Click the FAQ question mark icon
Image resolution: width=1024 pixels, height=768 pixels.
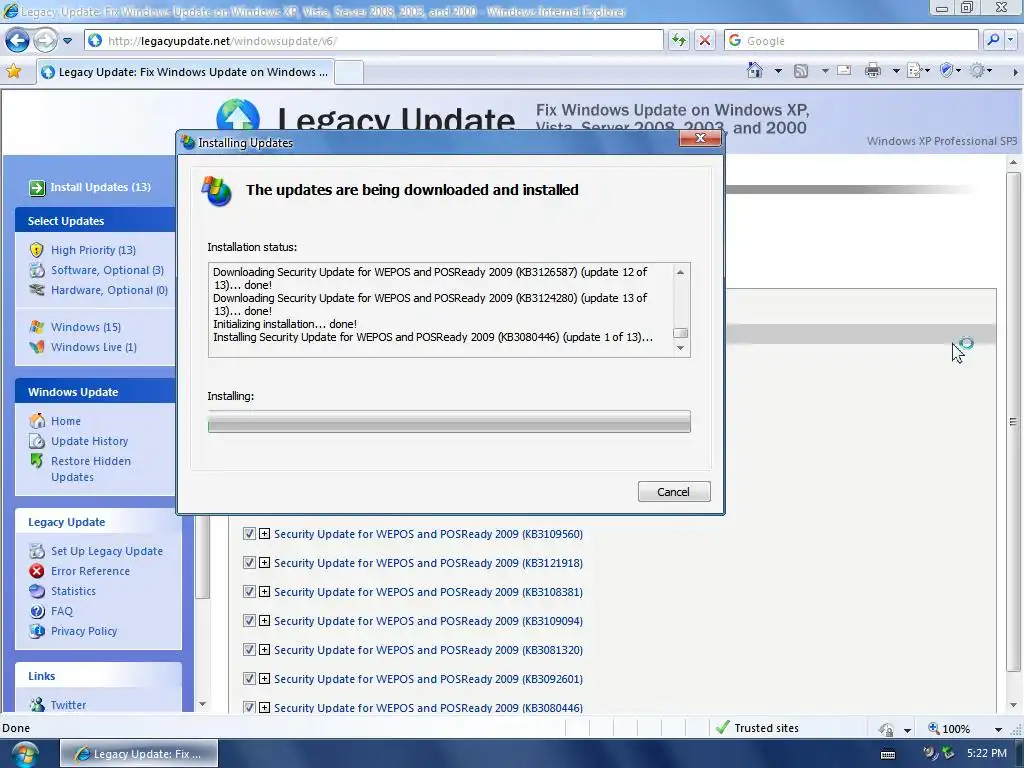coord(37,611)
